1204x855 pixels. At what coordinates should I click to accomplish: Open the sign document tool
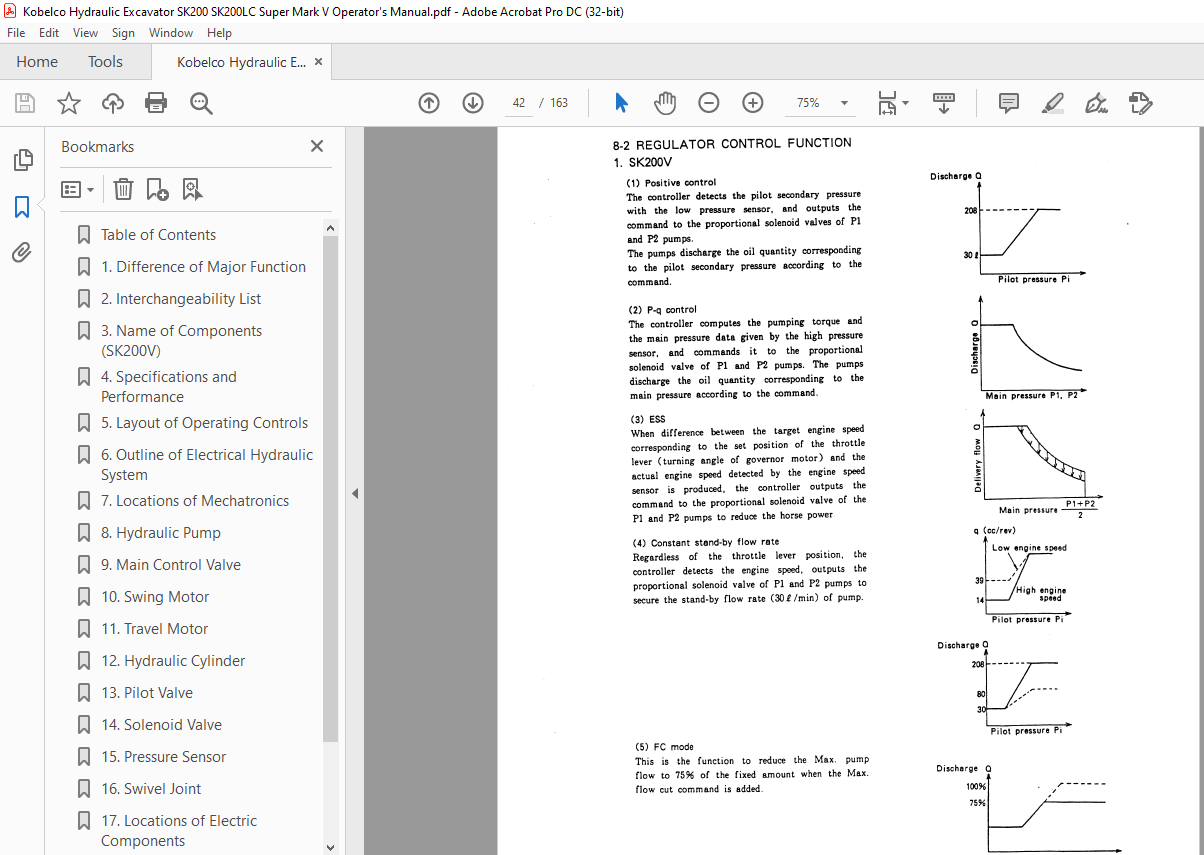click(1096, 103)
